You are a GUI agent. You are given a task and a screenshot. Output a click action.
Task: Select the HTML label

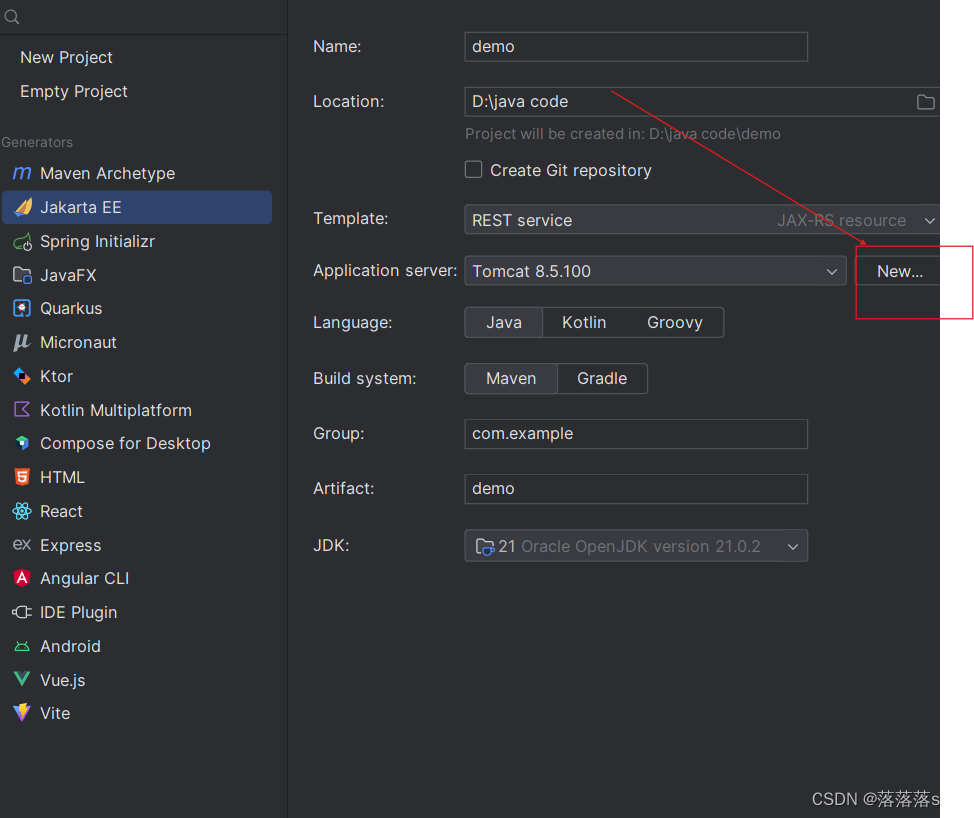click(62, 477)
